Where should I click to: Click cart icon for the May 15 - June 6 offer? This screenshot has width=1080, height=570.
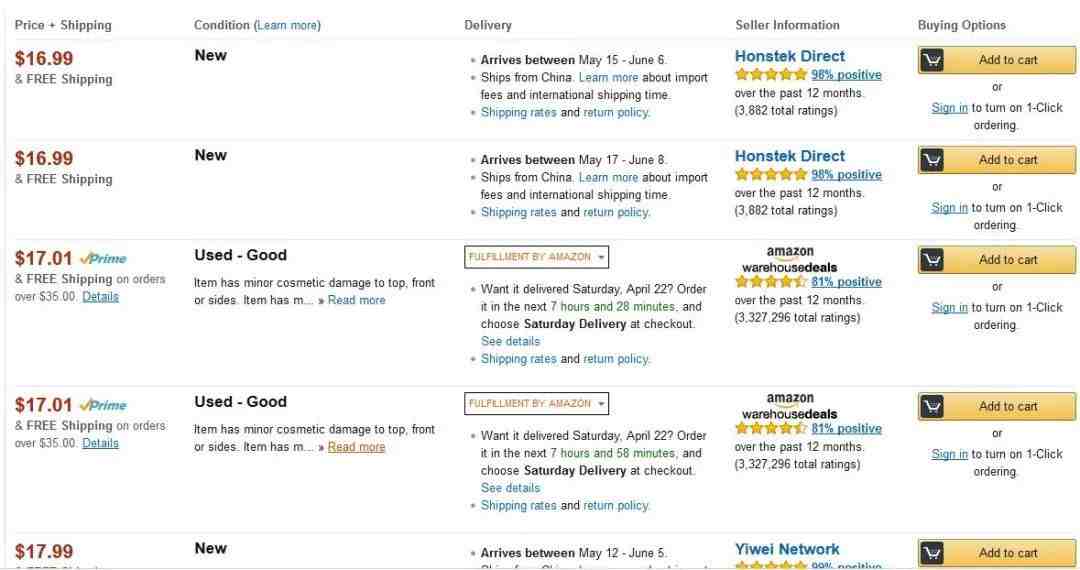pyautogui.click(x=932, y=60)
